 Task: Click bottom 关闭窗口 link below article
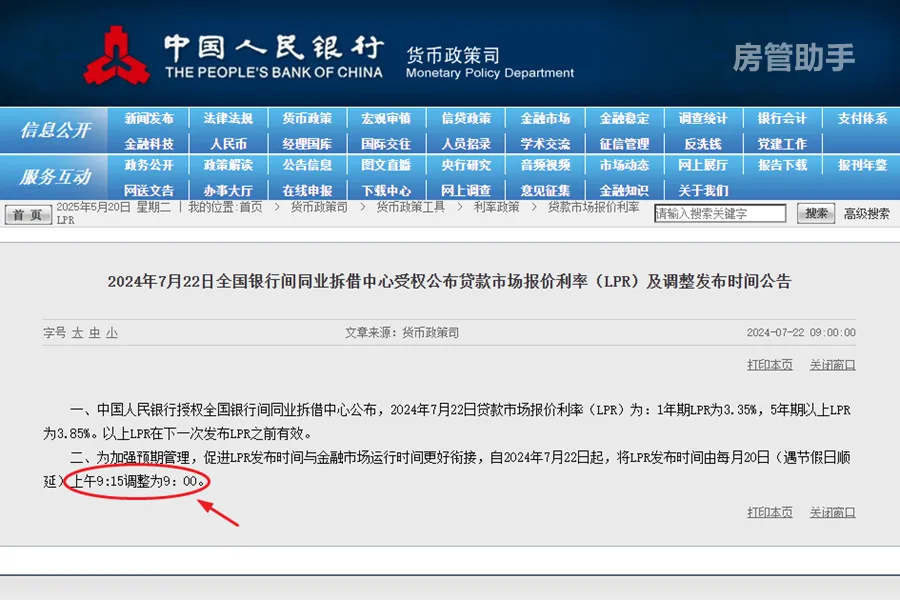tap(832, 512)
